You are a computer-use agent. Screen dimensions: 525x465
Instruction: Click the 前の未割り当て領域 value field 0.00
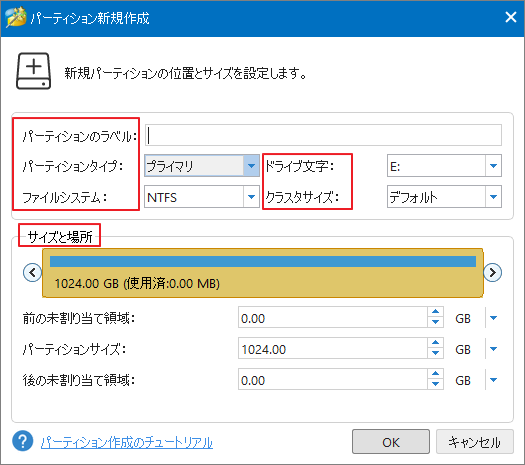coord(333,317)
